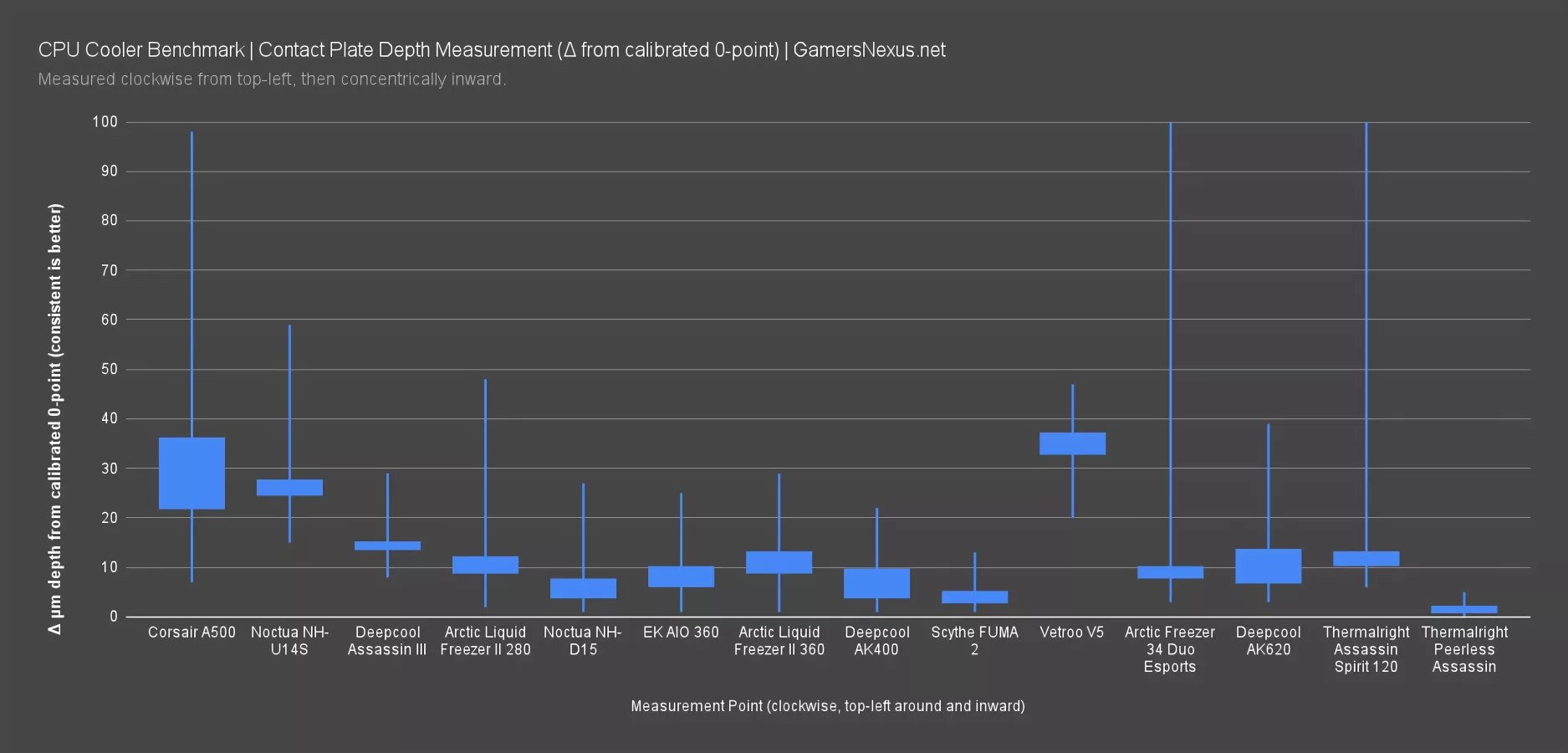Select the 'EK AIO 360' axis label

coord(681,633)
